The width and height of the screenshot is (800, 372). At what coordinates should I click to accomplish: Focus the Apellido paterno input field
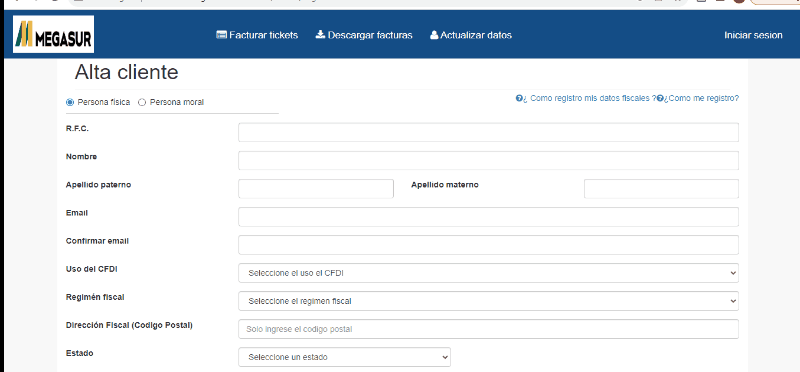(x=316, y=188)
